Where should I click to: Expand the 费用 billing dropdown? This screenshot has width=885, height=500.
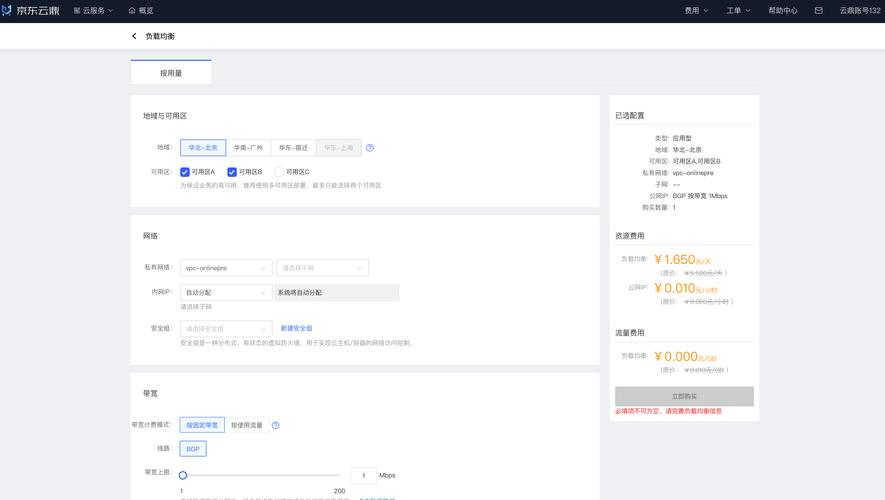[x=696, y=10]
